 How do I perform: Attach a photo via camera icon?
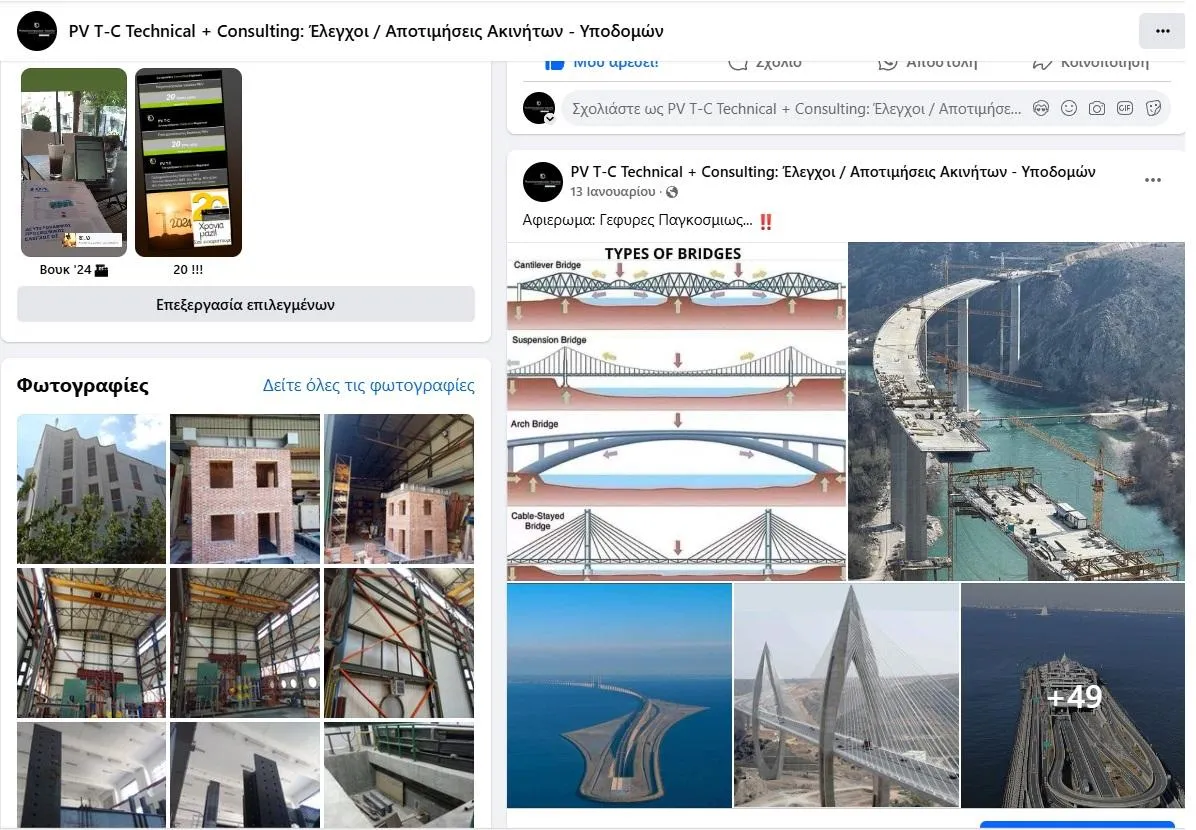click(x=1096, y=108)
